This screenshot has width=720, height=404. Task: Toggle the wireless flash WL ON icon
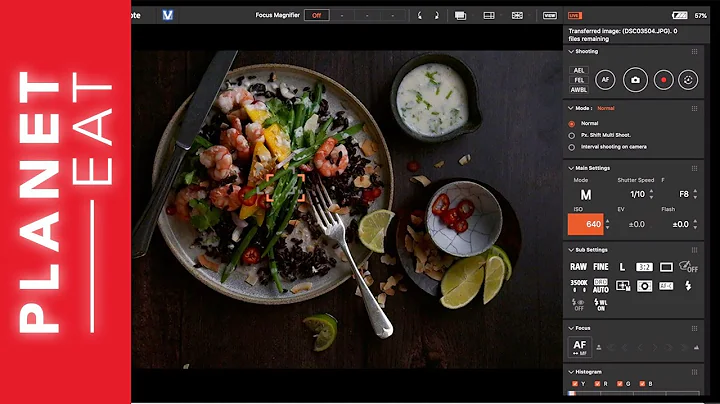[x=601, y=305]
